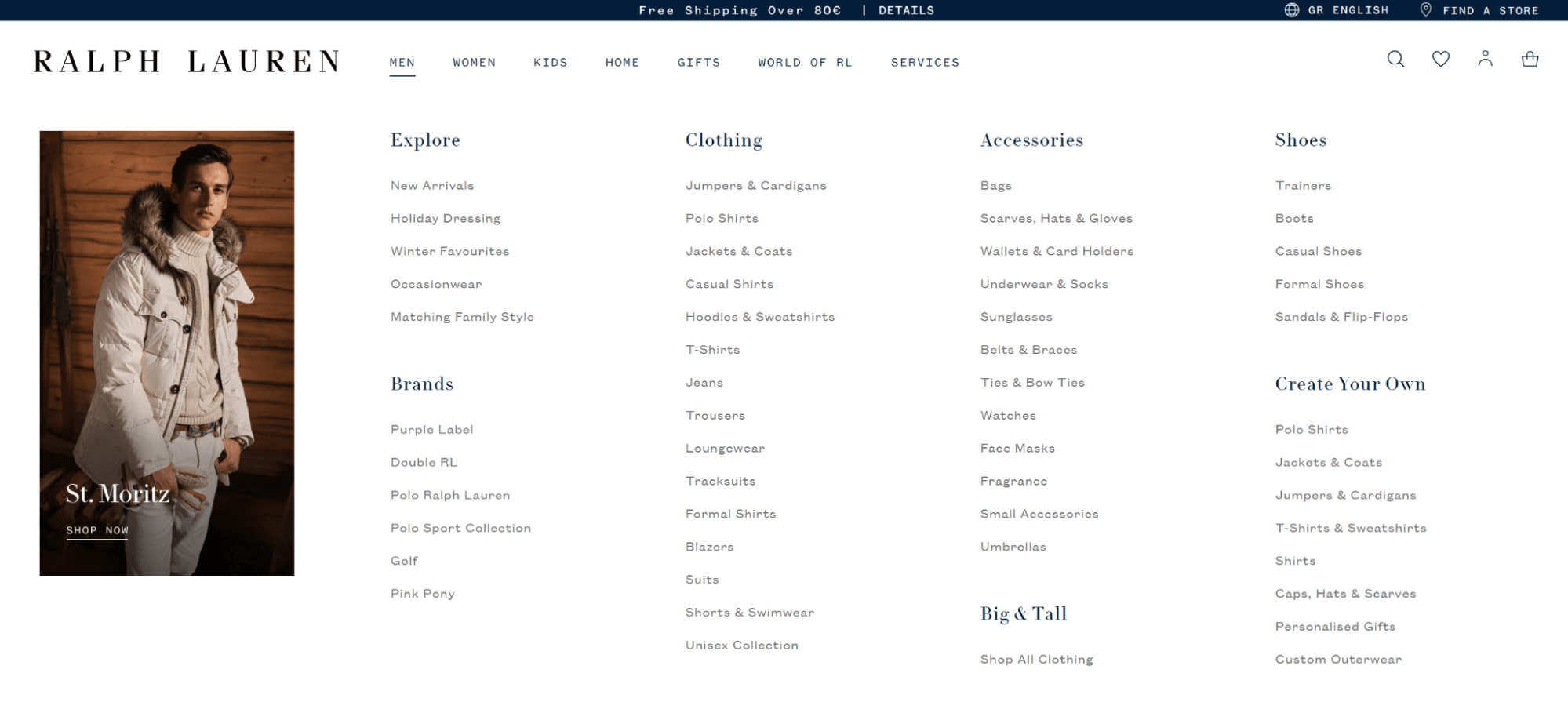Open the shopping bag icon
The height and width of the screenshot is (724, 1568).
click(1530, 59)
